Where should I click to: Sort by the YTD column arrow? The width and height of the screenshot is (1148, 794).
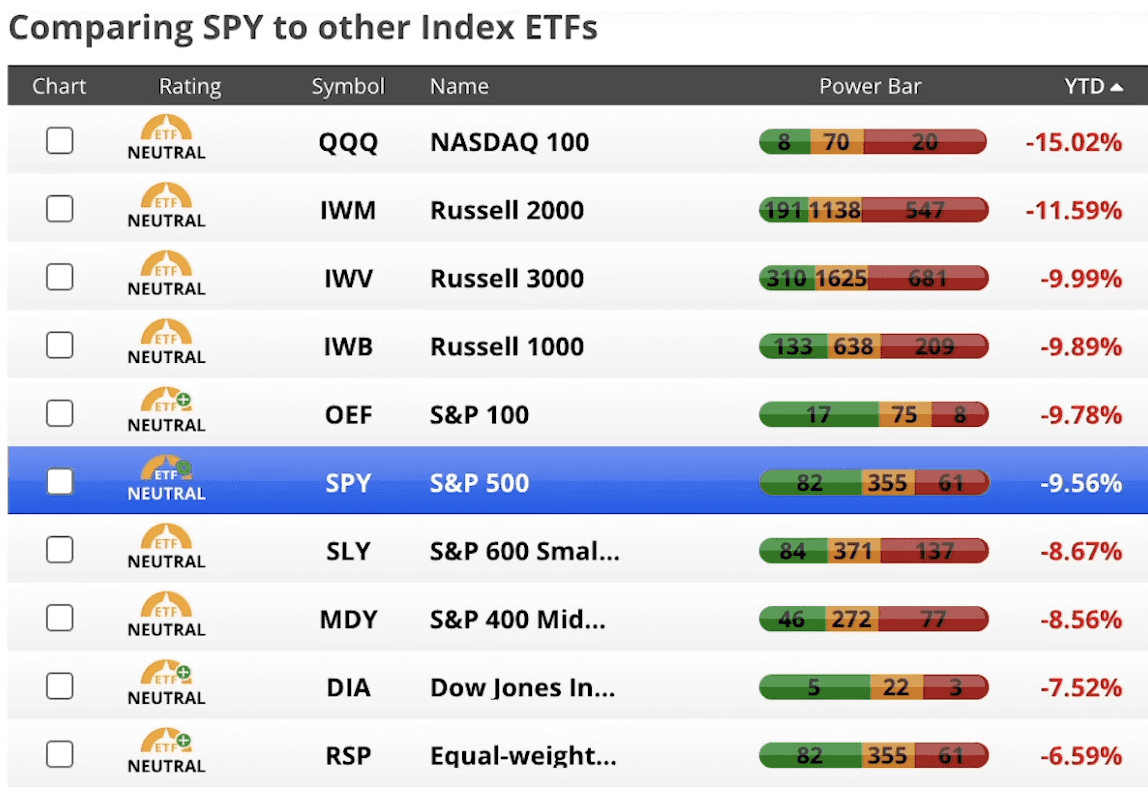click(x=1117, y=87)
